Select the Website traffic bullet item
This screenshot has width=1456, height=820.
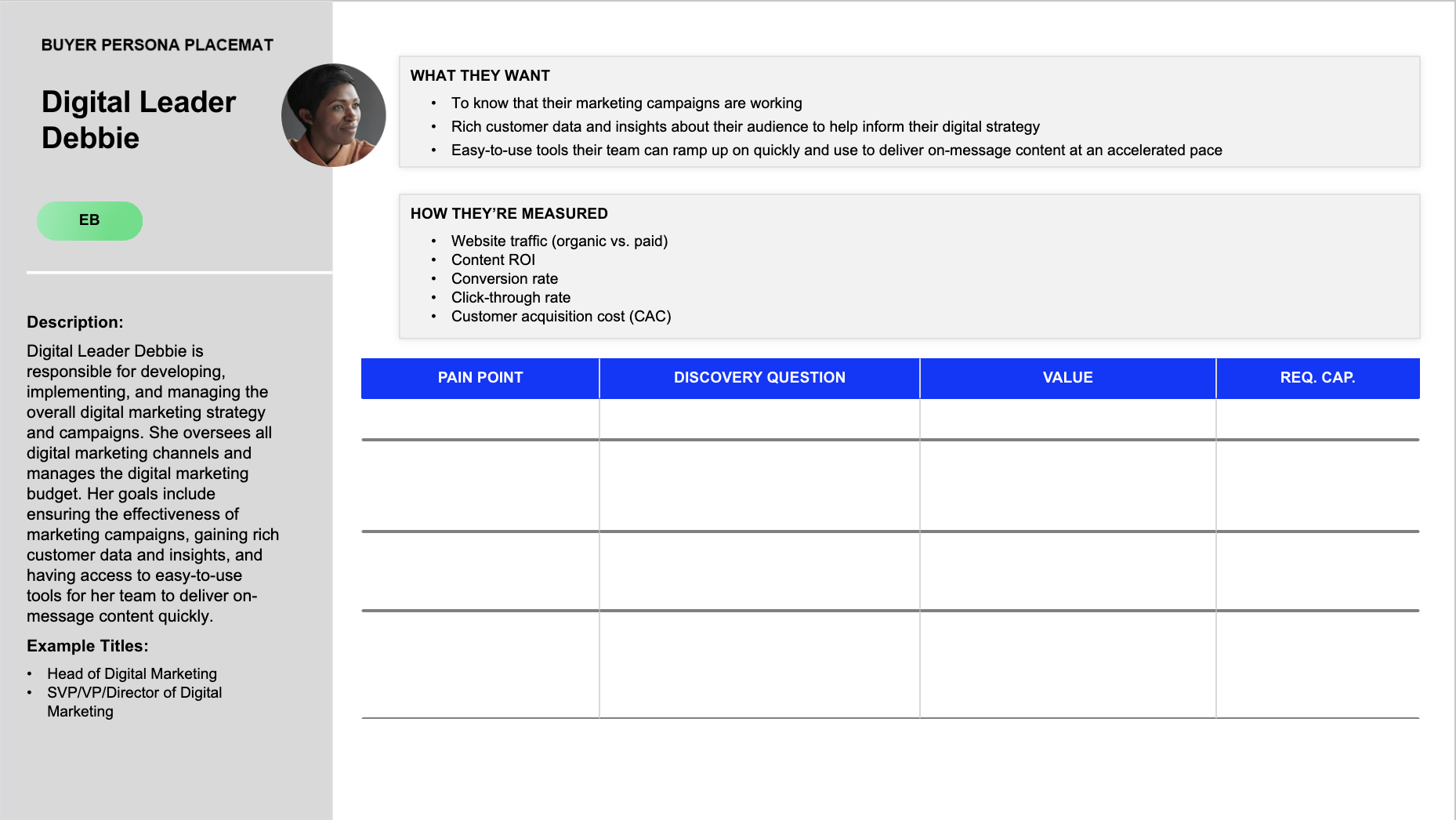[559, 241]
